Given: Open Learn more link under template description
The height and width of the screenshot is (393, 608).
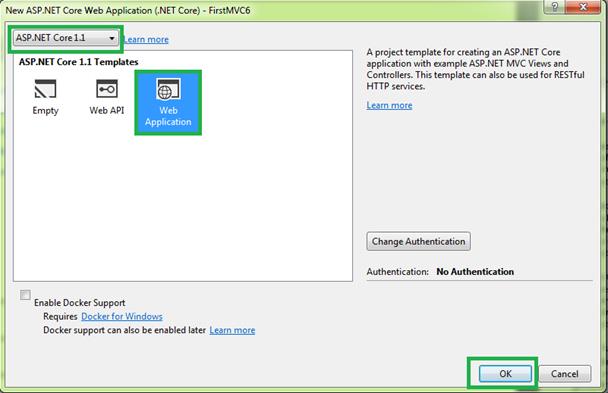Looking at the screenshot, I should [389, 105].
